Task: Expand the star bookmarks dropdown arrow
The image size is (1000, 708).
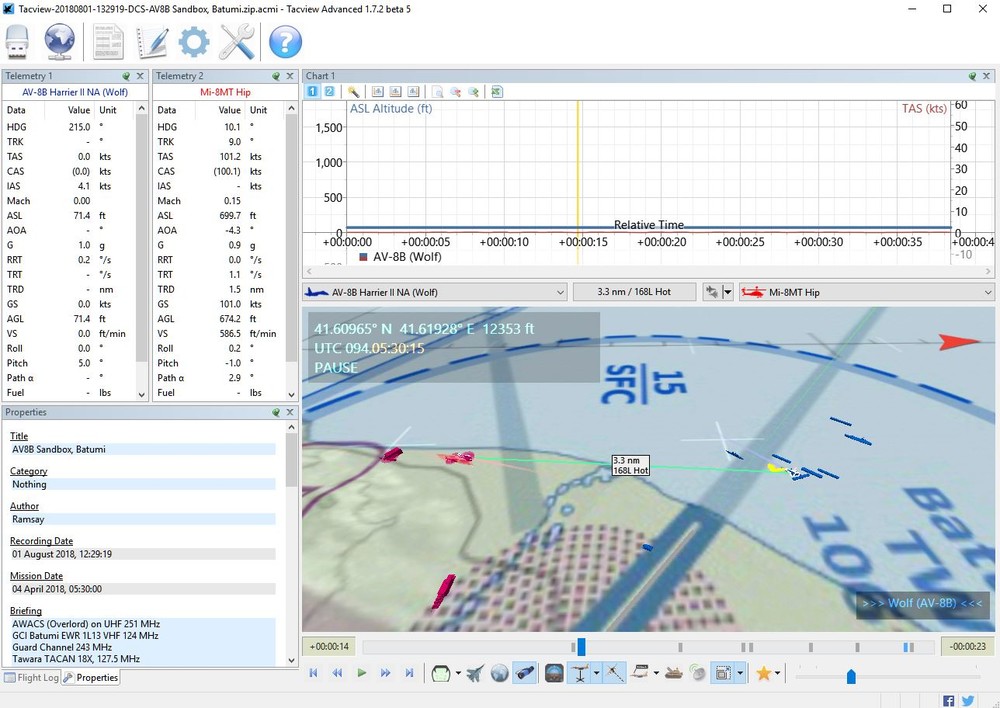Action: pos(780,674)
